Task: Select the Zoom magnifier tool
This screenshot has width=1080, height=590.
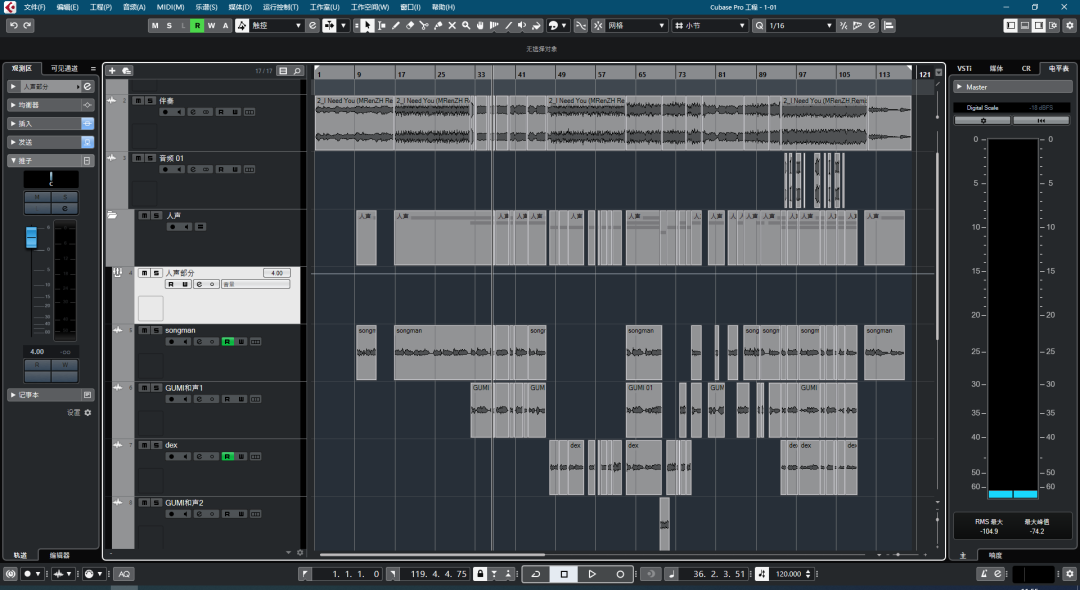Action: [x=466, y=25]
